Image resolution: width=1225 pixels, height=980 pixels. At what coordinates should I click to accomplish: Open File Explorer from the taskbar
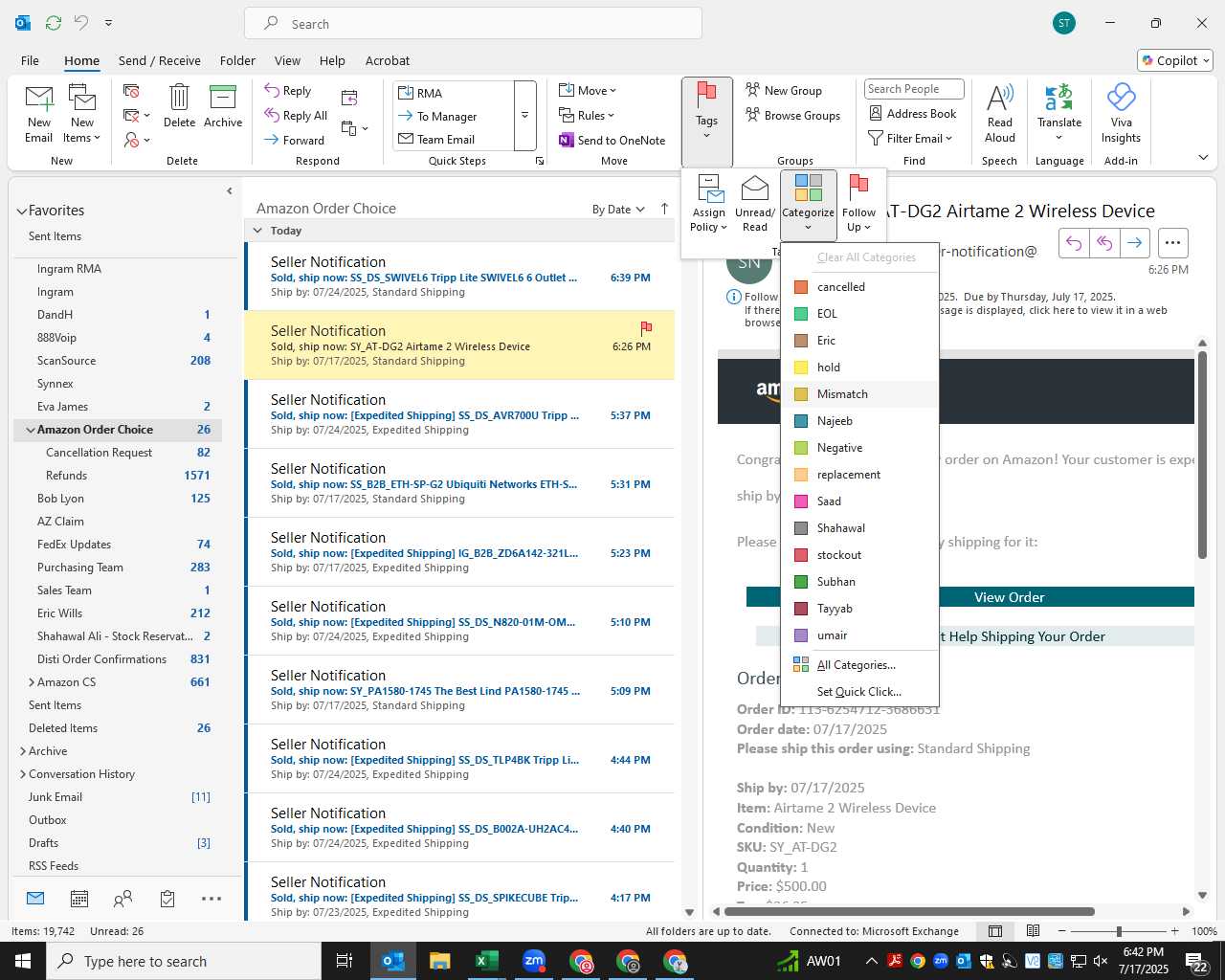(439, 961)
